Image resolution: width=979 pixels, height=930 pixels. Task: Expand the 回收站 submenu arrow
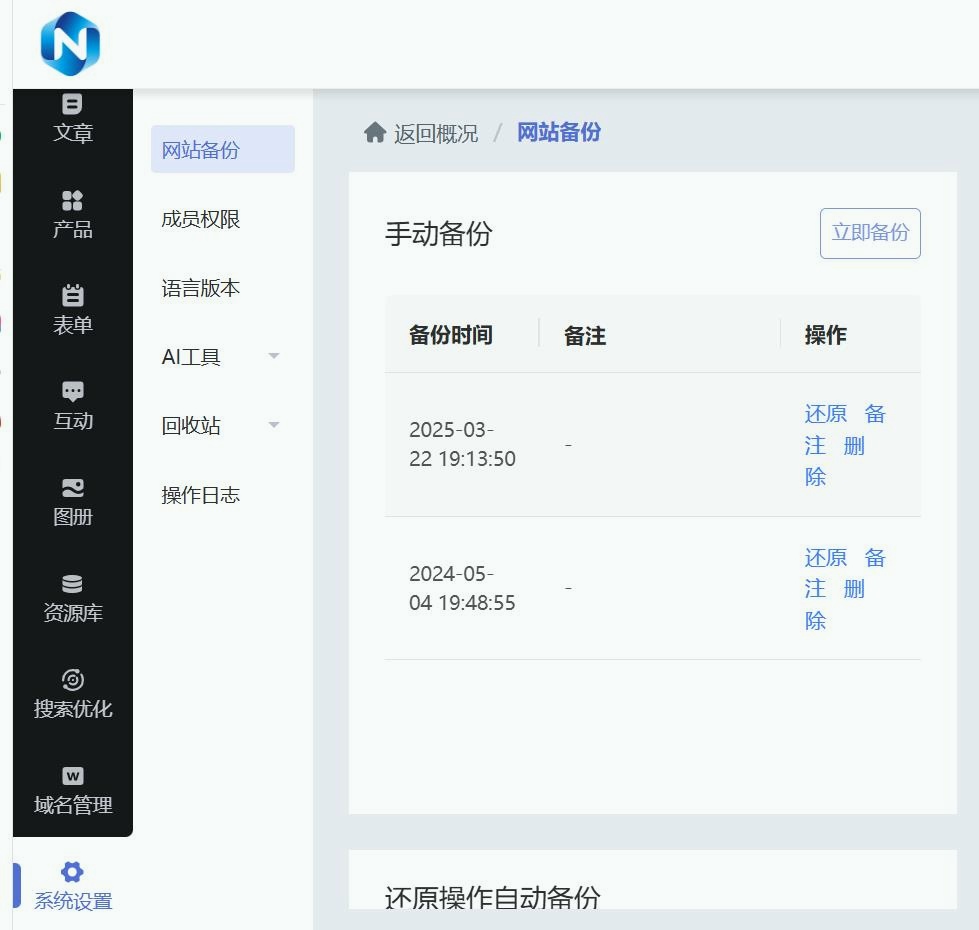(274, 426)
